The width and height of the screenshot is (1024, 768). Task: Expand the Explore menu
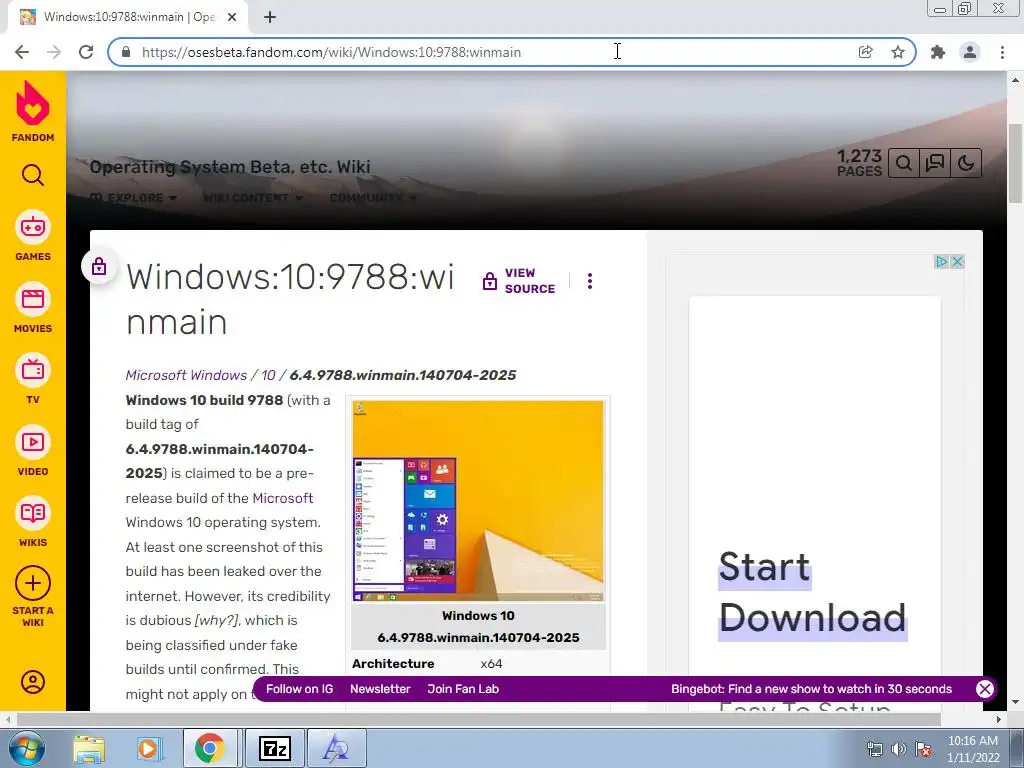pyautogui.click(x=133, y=197)
